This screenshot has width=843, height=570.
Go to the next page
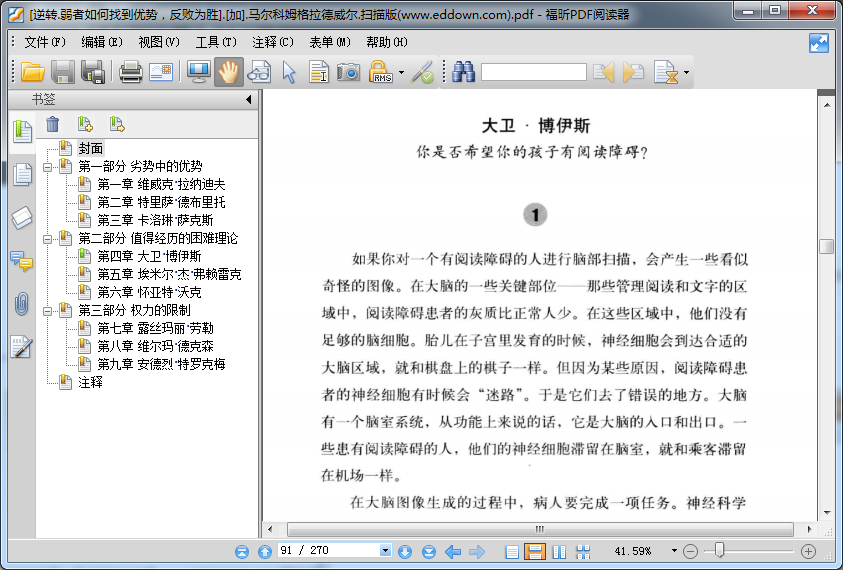pyautogui.click(x=405, y=551)
